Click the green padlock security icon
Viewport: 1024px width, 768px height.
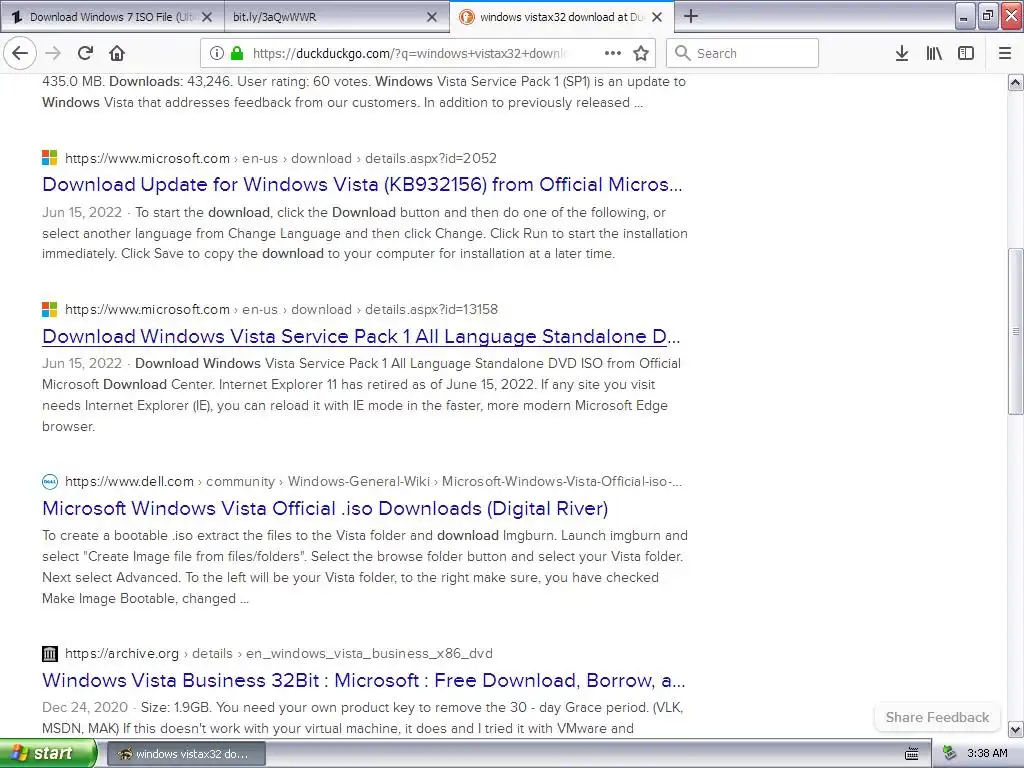(237, 54)
